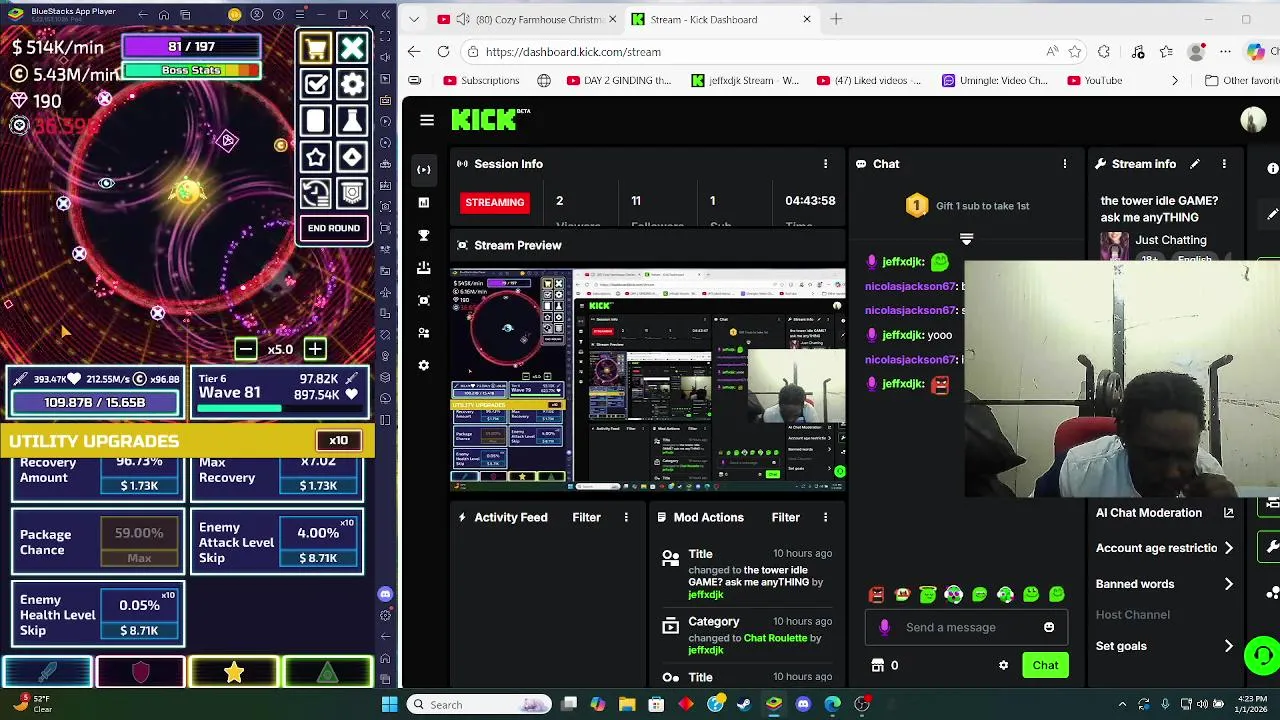Open a new browser tab

836,19
